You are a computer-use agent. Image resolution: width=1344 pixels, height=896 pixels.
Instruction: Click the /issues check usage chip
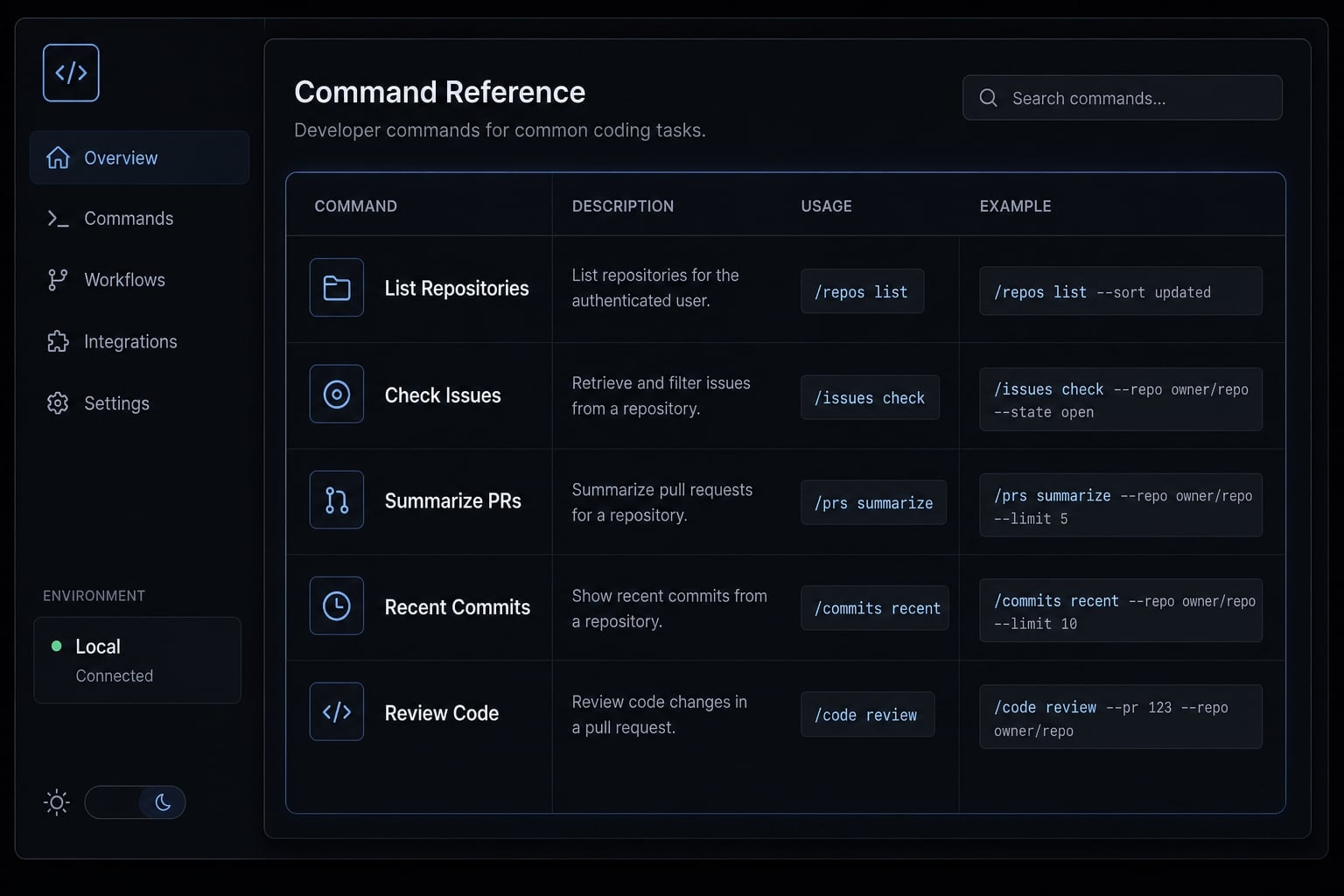870,397
